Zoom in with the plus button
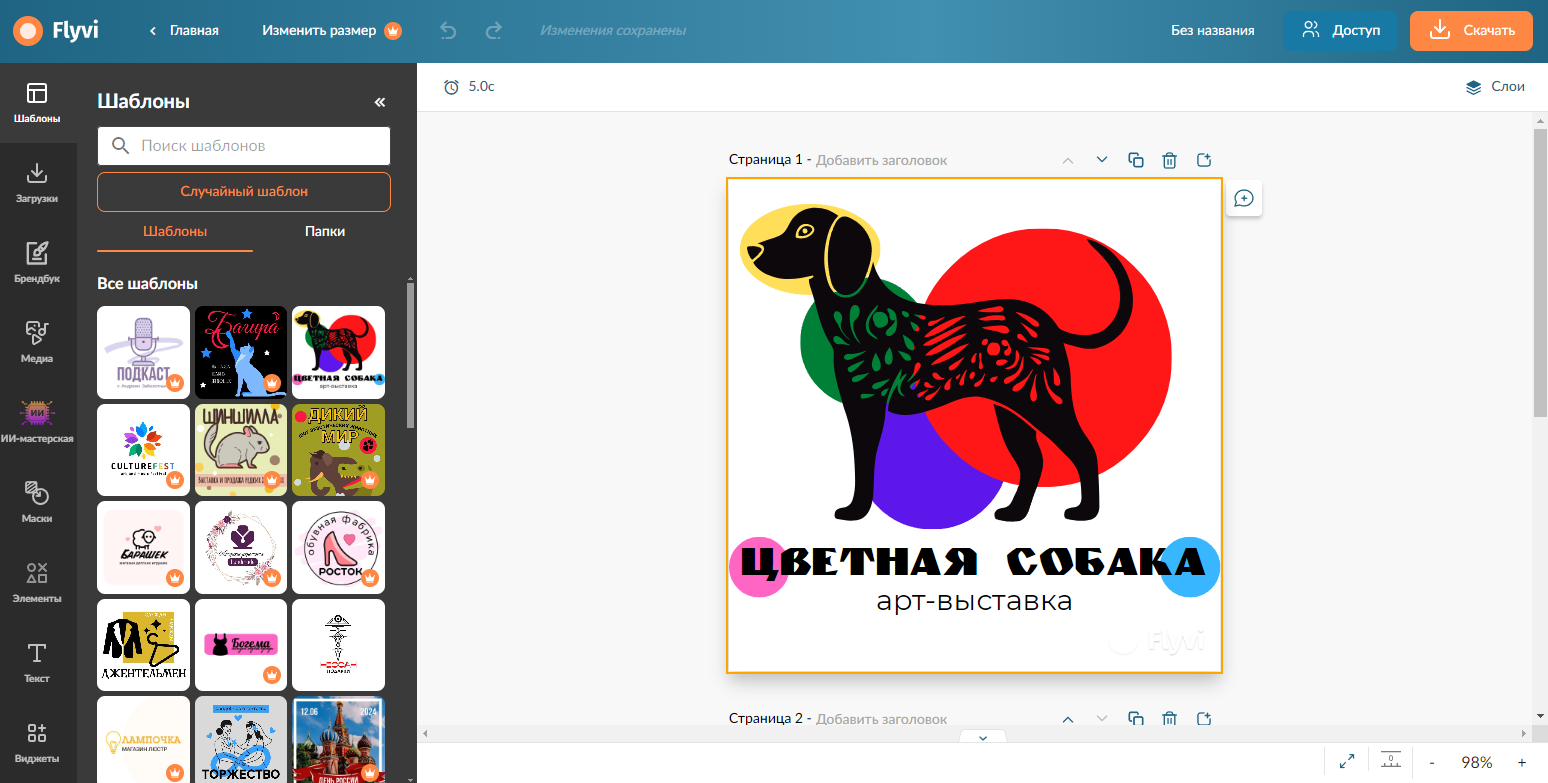 pos(1522,762)
